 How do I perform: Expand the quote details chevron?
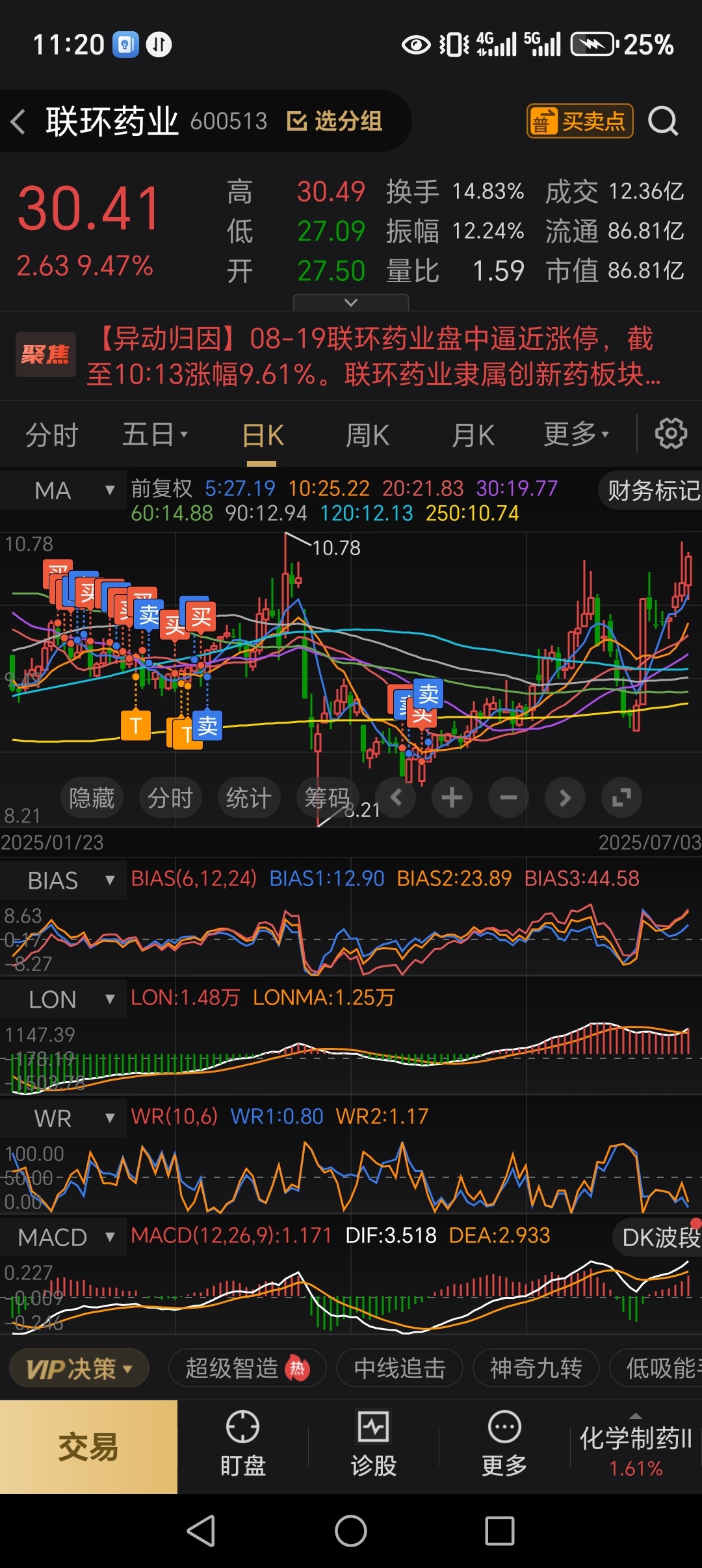tap(351, 302)
